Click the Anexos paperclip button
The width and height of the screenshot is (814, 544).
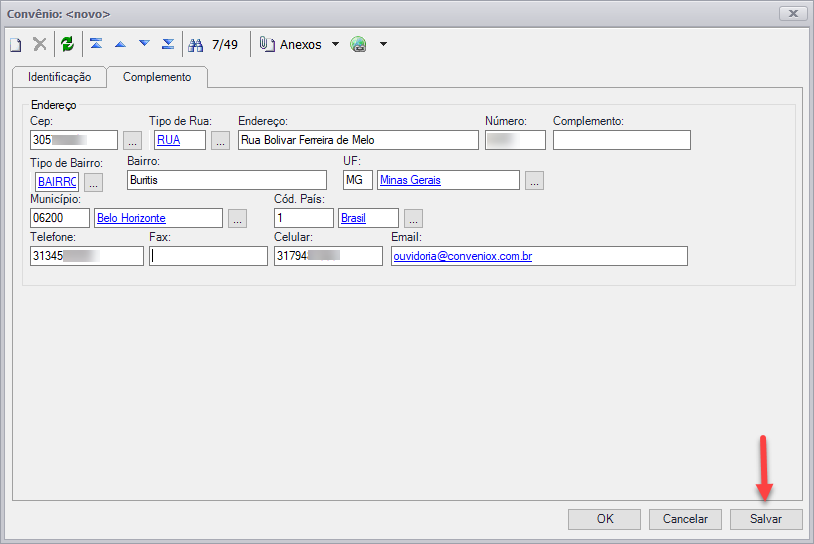(291, 45)
